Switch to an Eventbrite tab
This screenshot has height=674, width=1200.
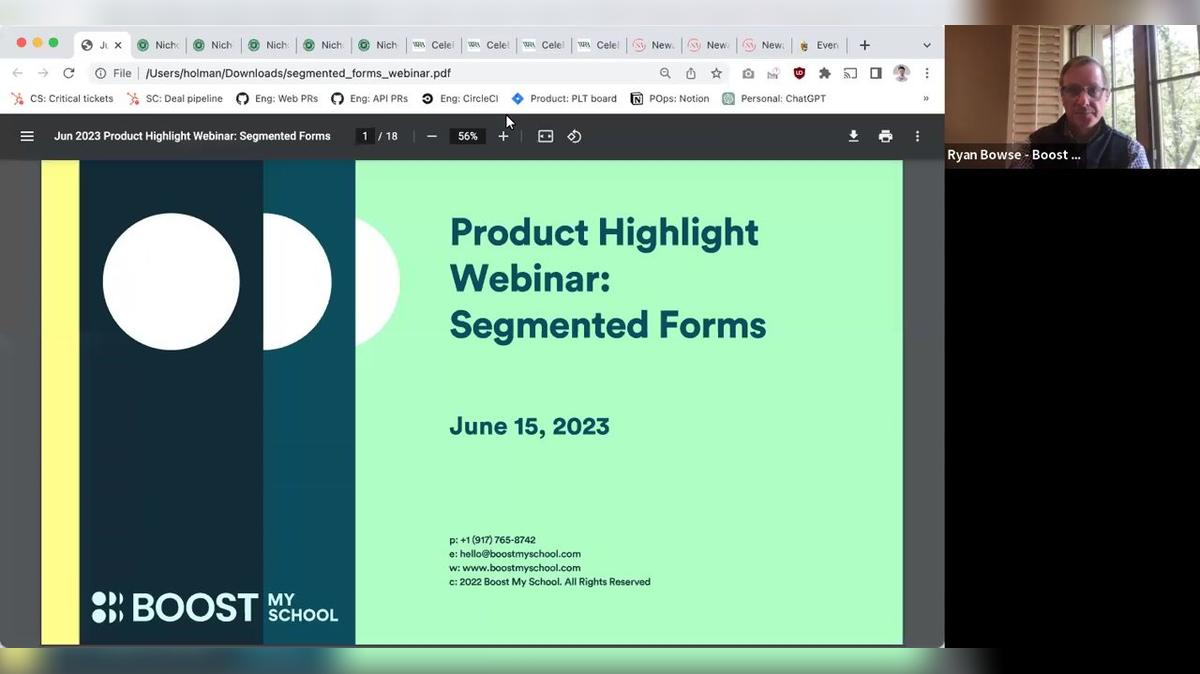click(x=819, y=45)
